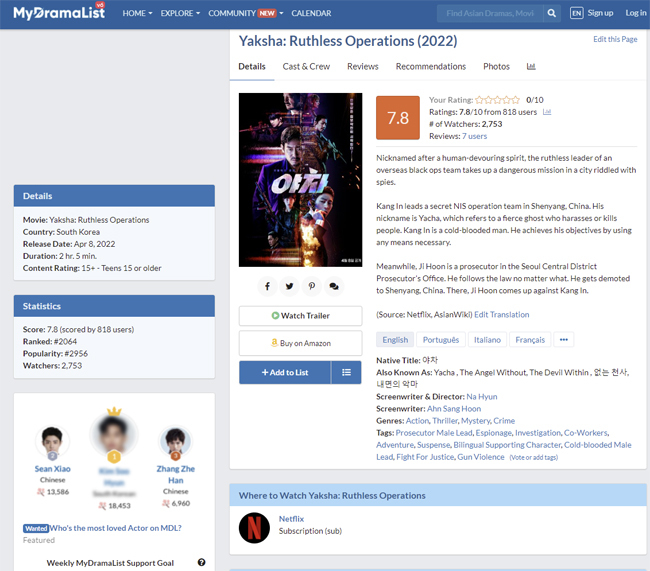Open the list options icon beside Add to List

(346, 372)
